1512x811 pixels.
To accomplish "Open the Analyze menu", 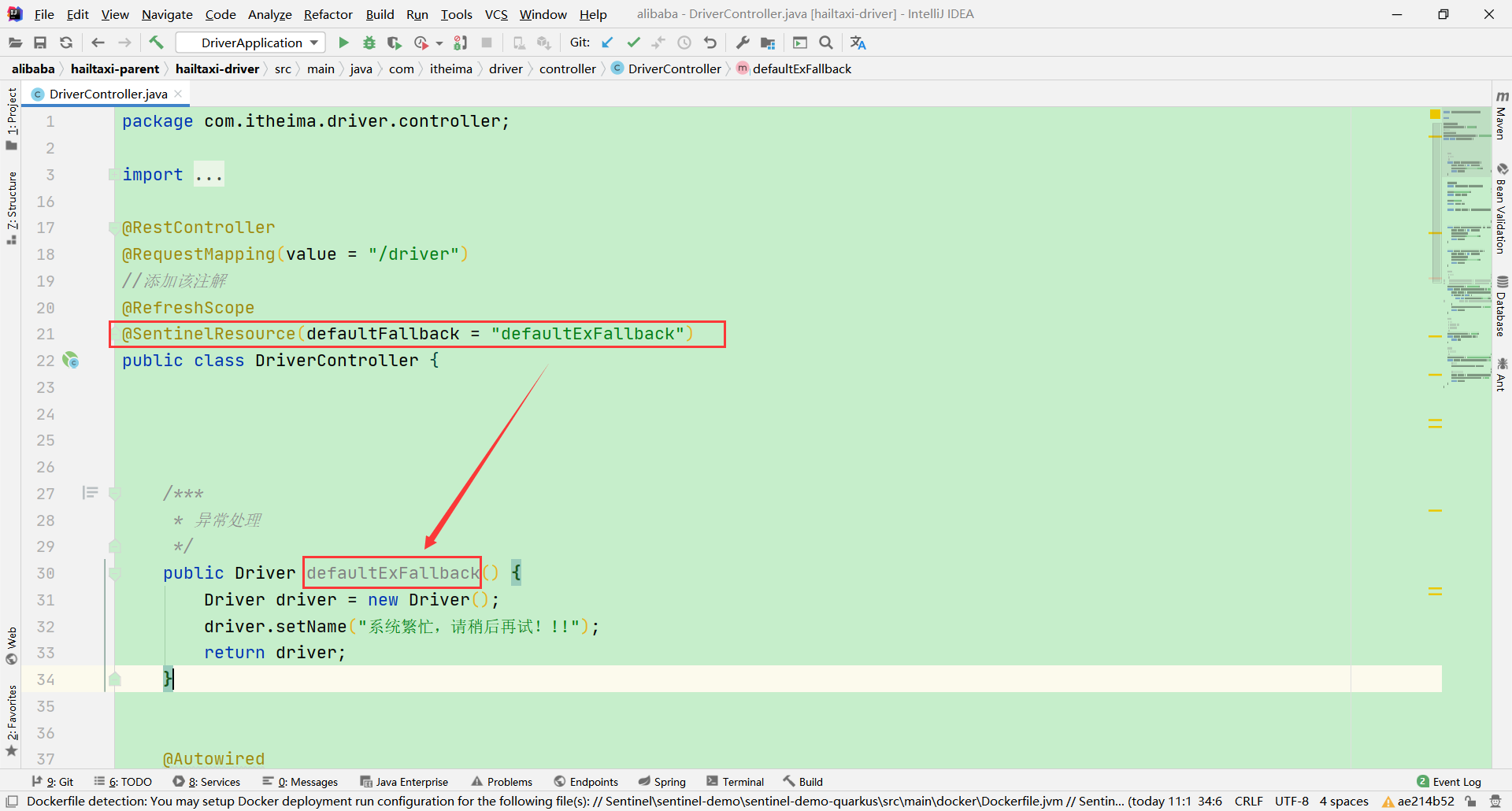I will coord(269,14).
